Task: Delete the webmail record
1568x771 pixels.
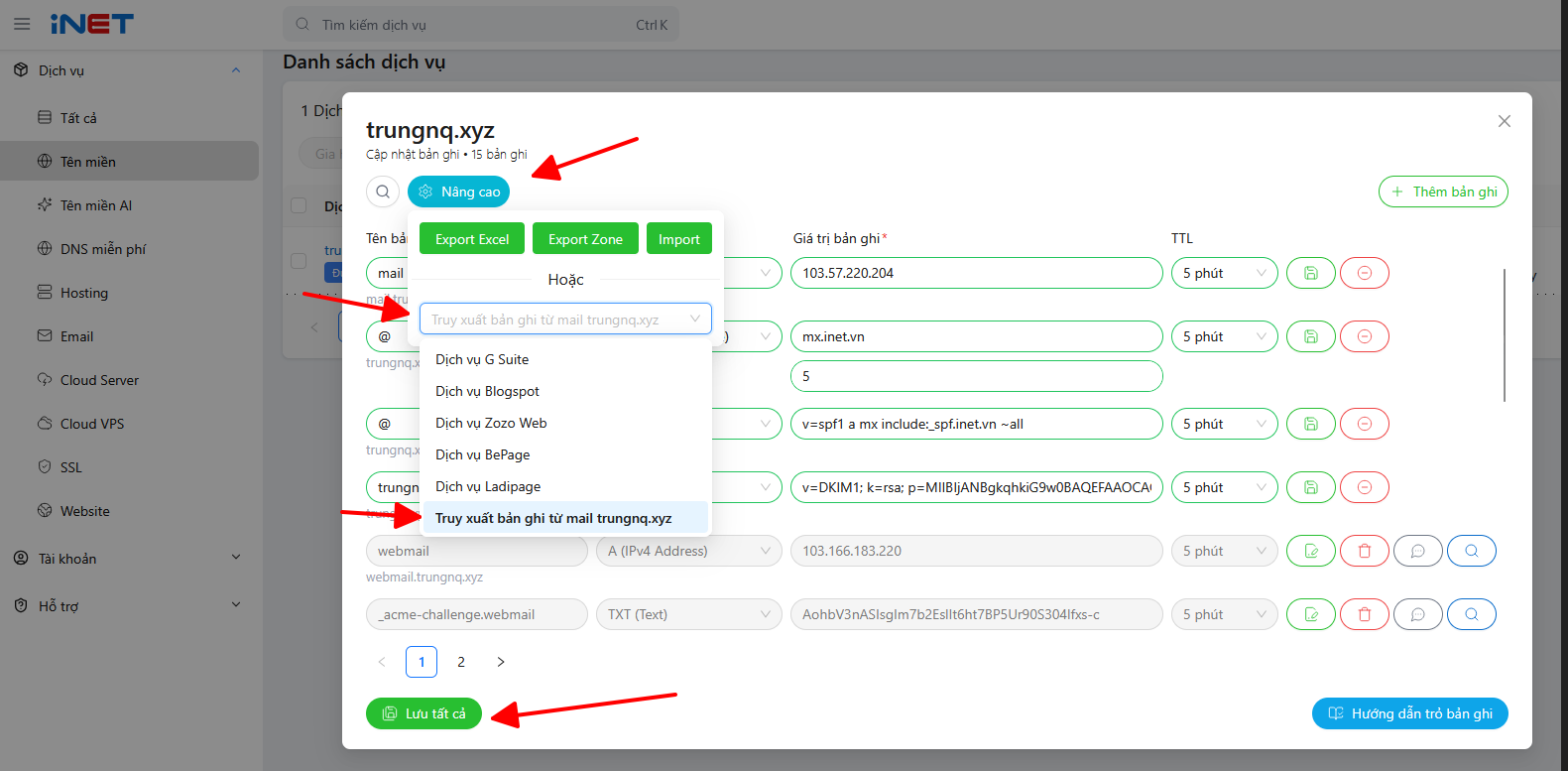Action: click(x=1365, y=551)
